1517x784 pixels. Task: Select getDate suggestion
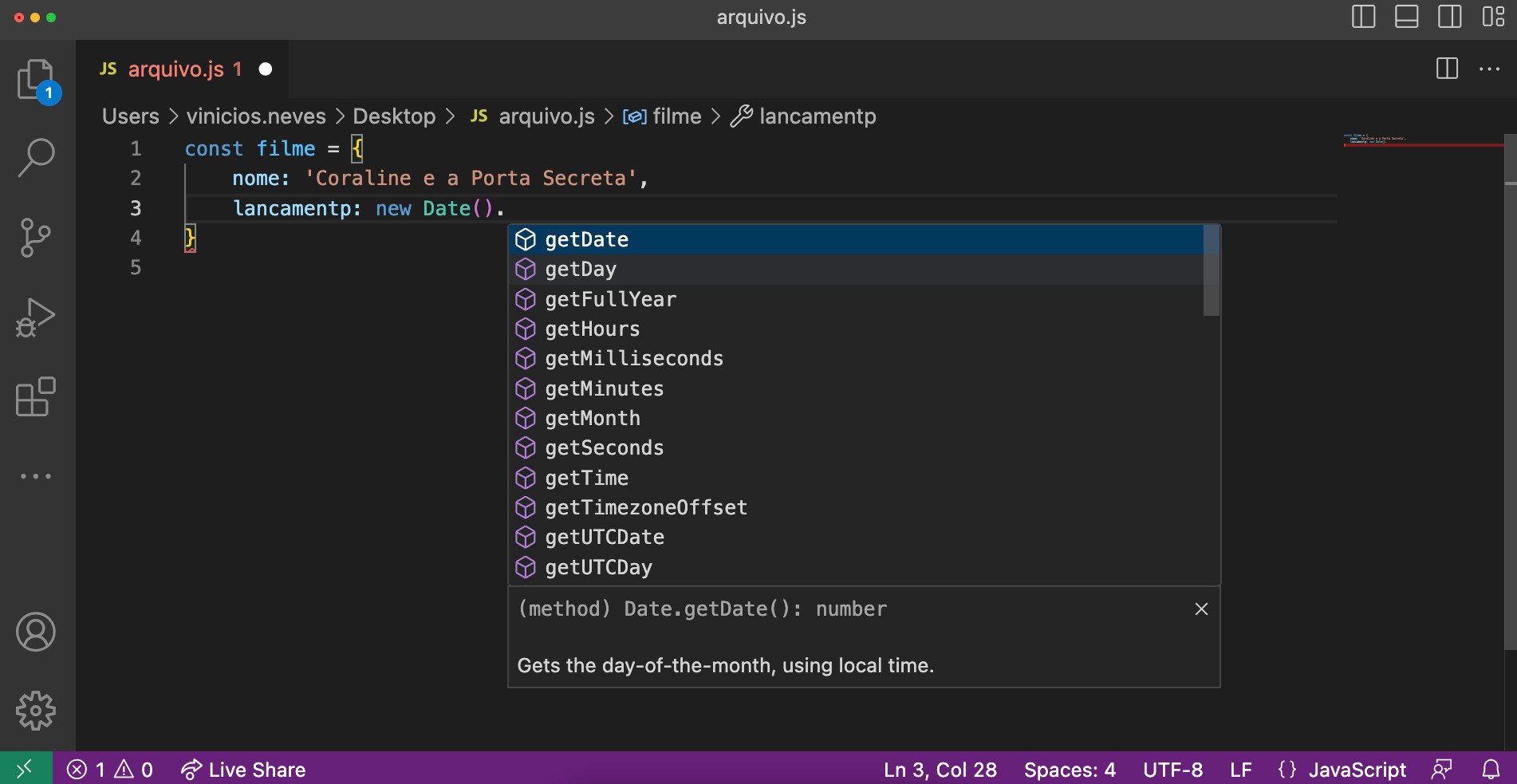pos(856,239)
